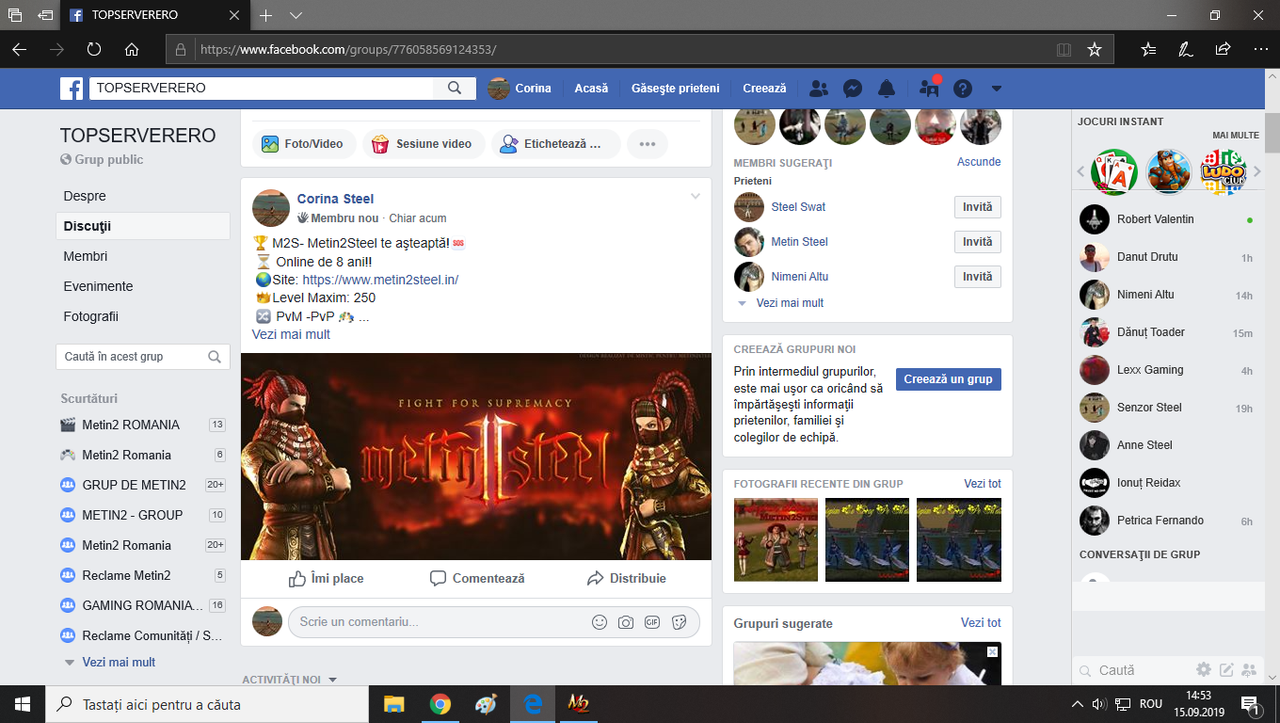Screen dimensions: 1280x723
Task: Click the browser refresh button
Action: point(94,48)
